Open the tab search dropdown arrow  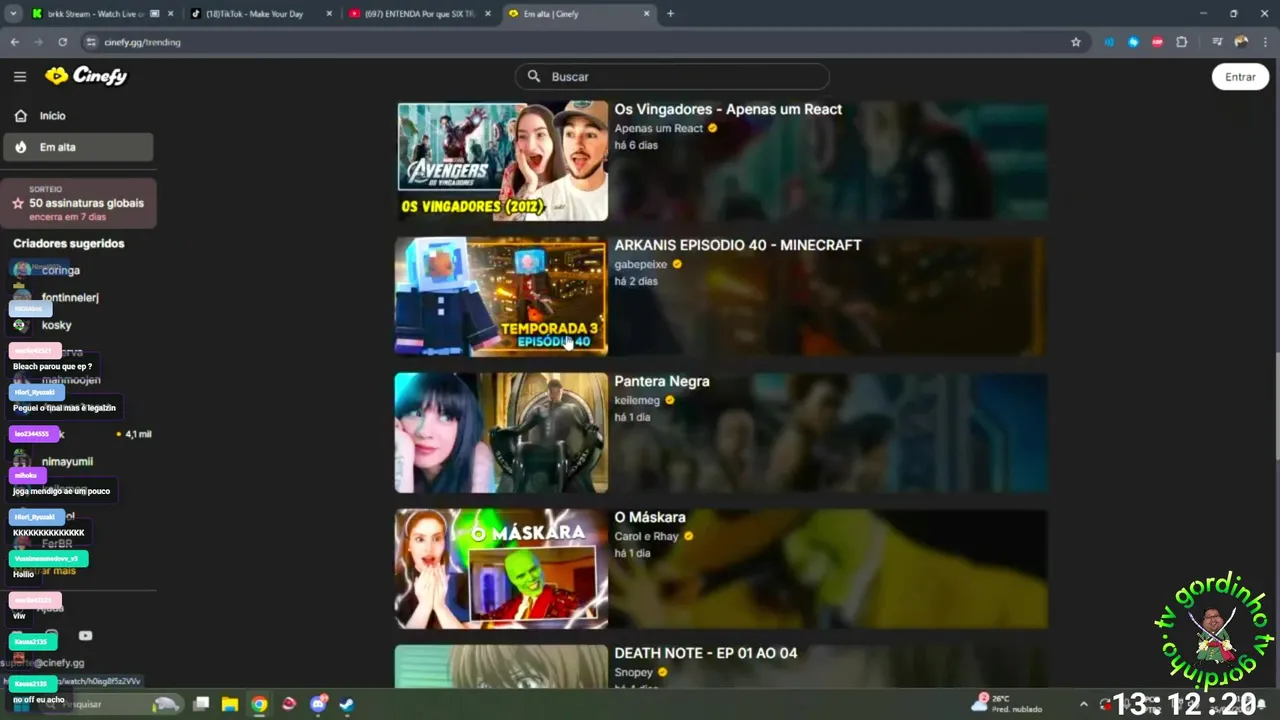click(x=13, y=14)
